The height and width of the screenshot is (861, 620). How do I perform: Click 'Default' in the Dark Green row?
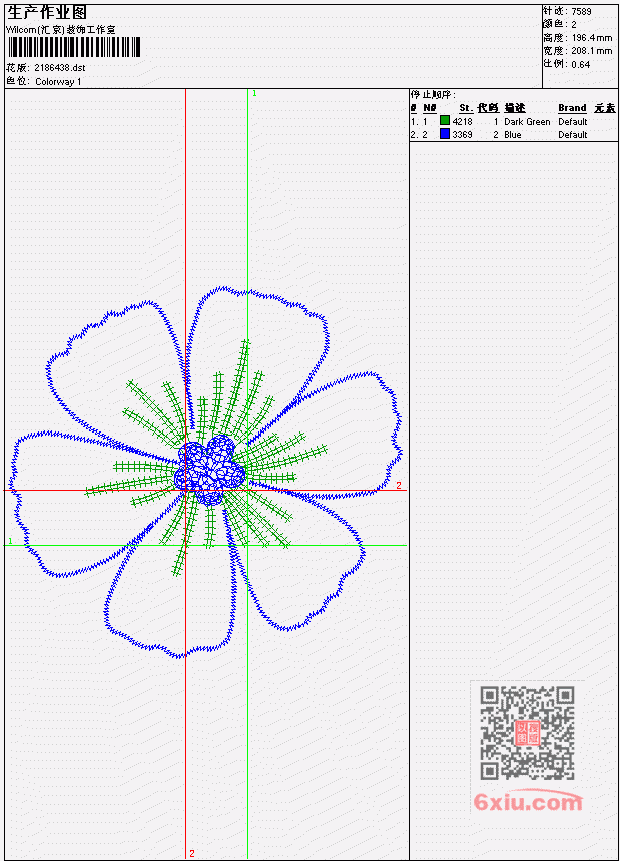tap(573, 121)
